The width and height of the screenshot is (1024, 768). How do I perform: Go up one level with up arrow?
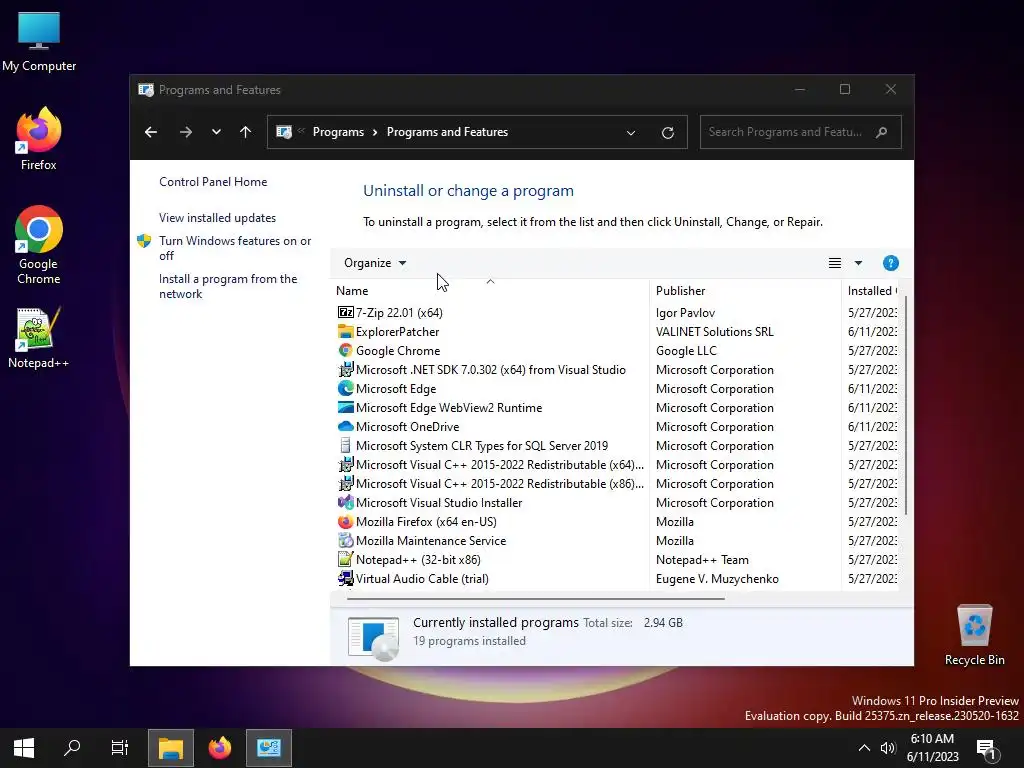pos(246,132)
